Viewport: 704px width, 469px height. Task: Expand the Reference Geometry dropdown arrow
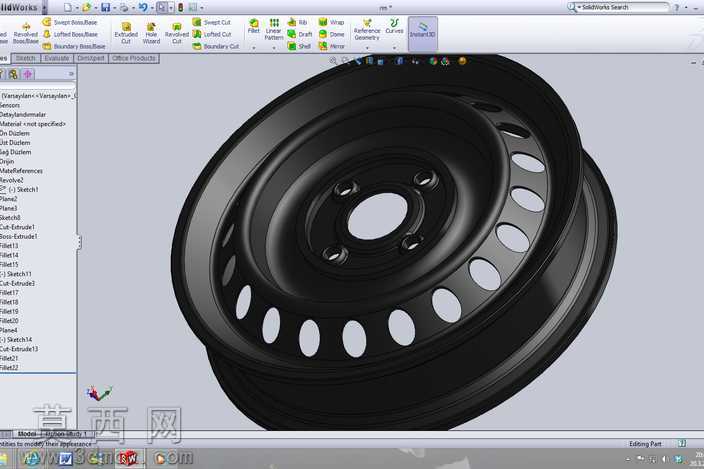(367, 48)
